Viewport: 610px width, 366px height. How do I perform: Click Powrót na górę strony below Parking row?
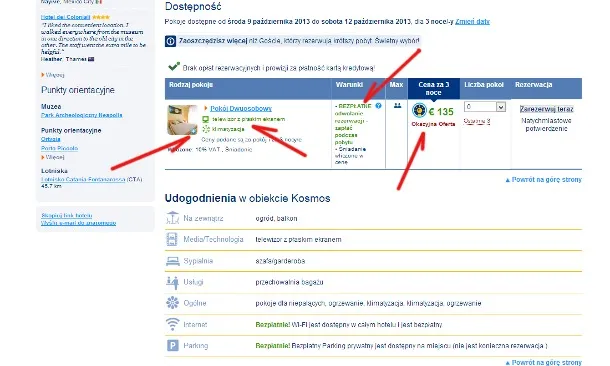(x=543, y=362)
